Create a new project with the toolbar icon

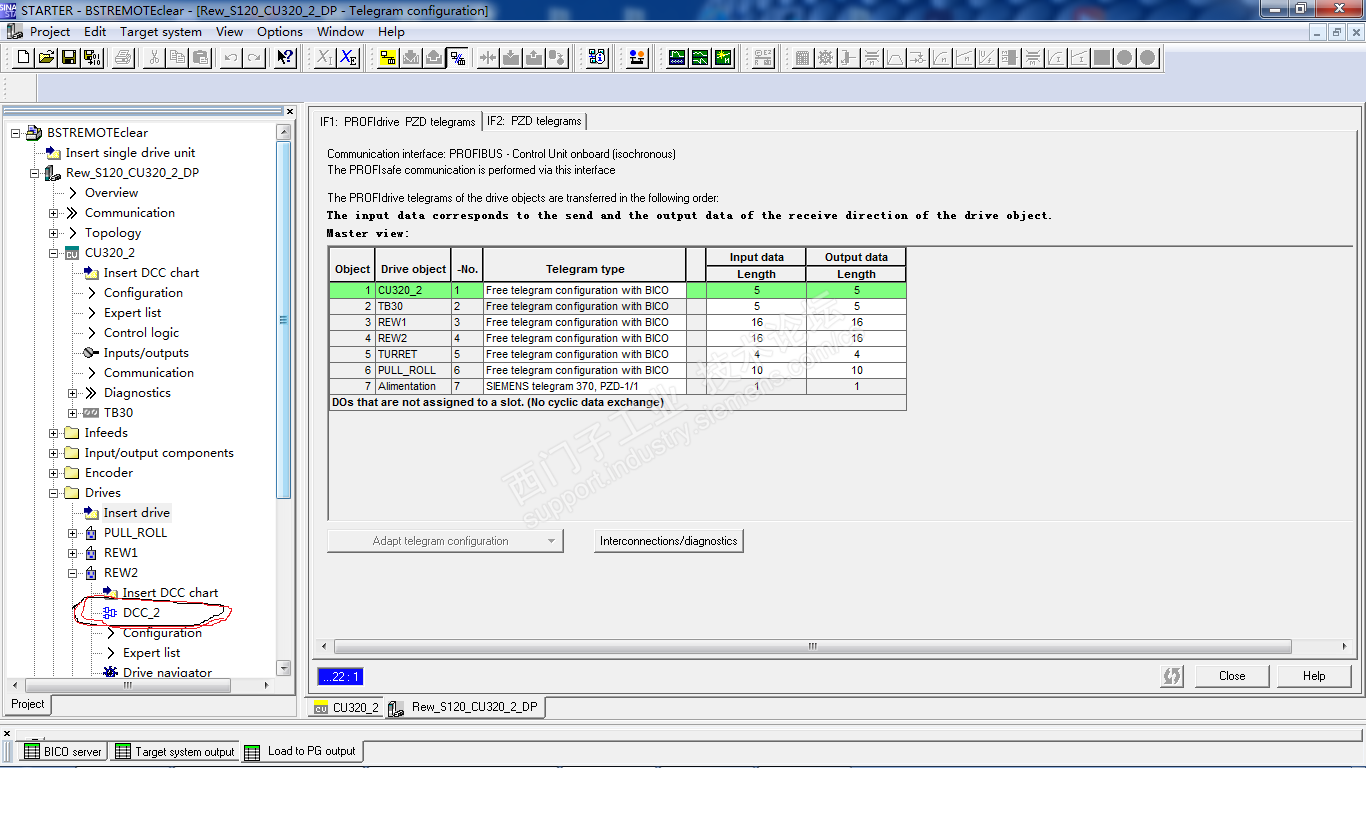tap(24, 58)
